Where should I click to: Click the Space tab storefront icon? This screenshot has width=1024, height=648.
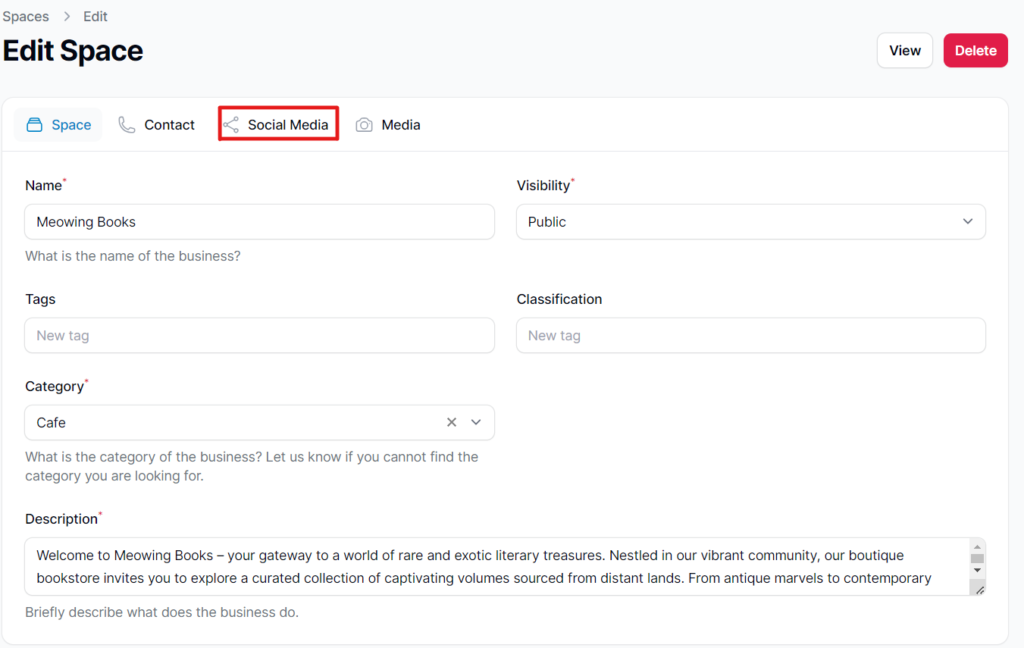35,125
